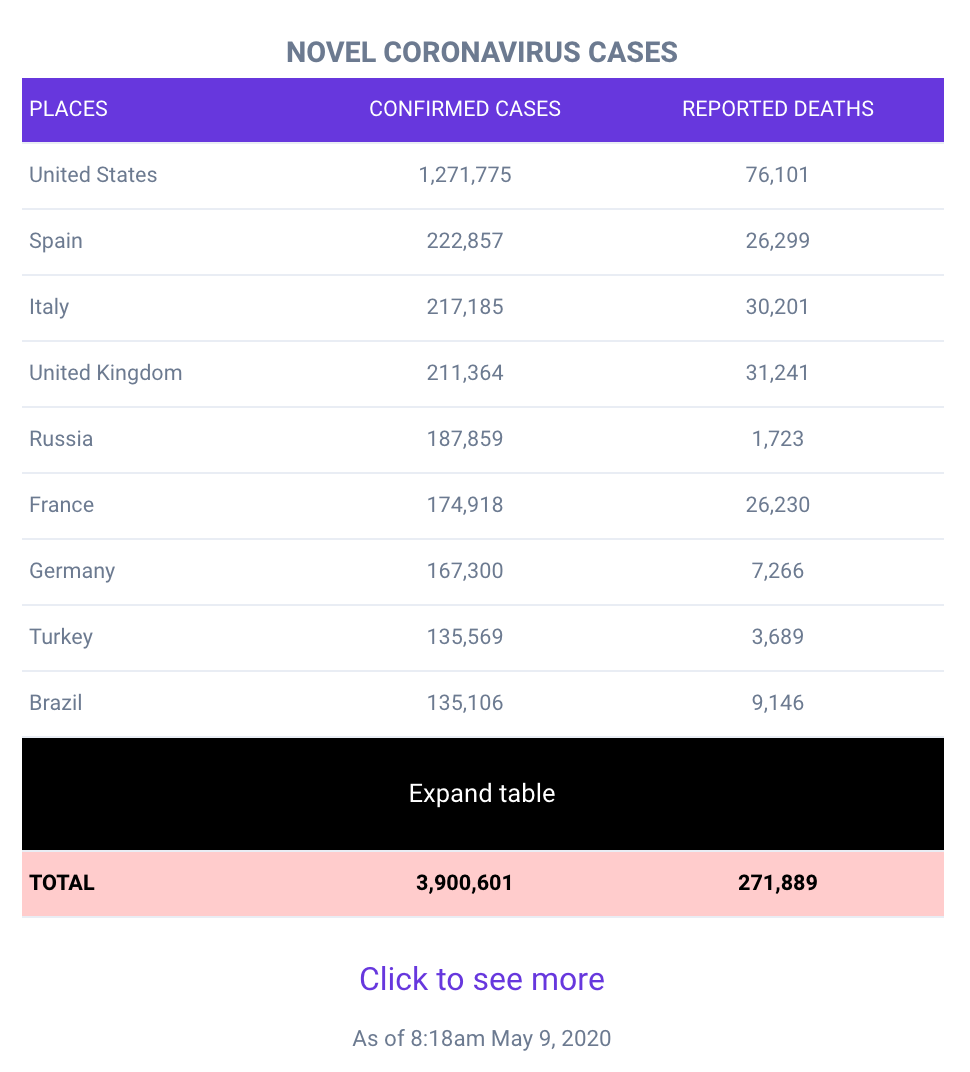Select Brazil in the table

[x=55, y=703]
